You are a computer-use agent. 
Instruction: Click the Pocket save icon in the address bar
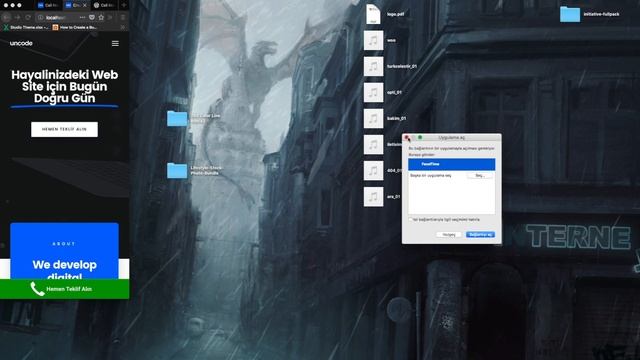pos(92,18)
